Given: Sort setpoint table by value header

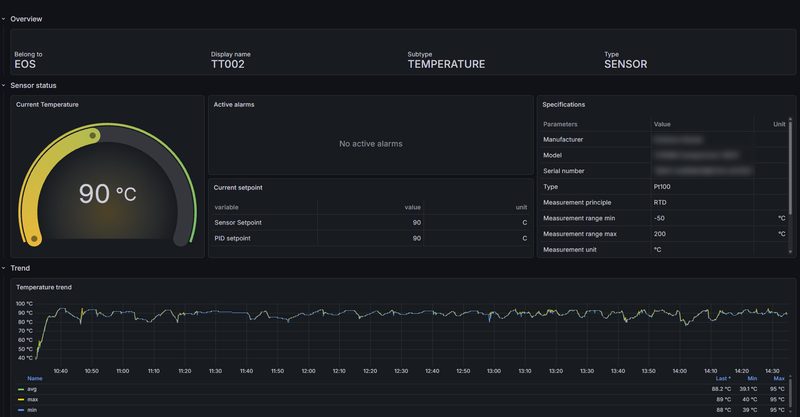Looking at the screenshot, I should pos(413,207).
